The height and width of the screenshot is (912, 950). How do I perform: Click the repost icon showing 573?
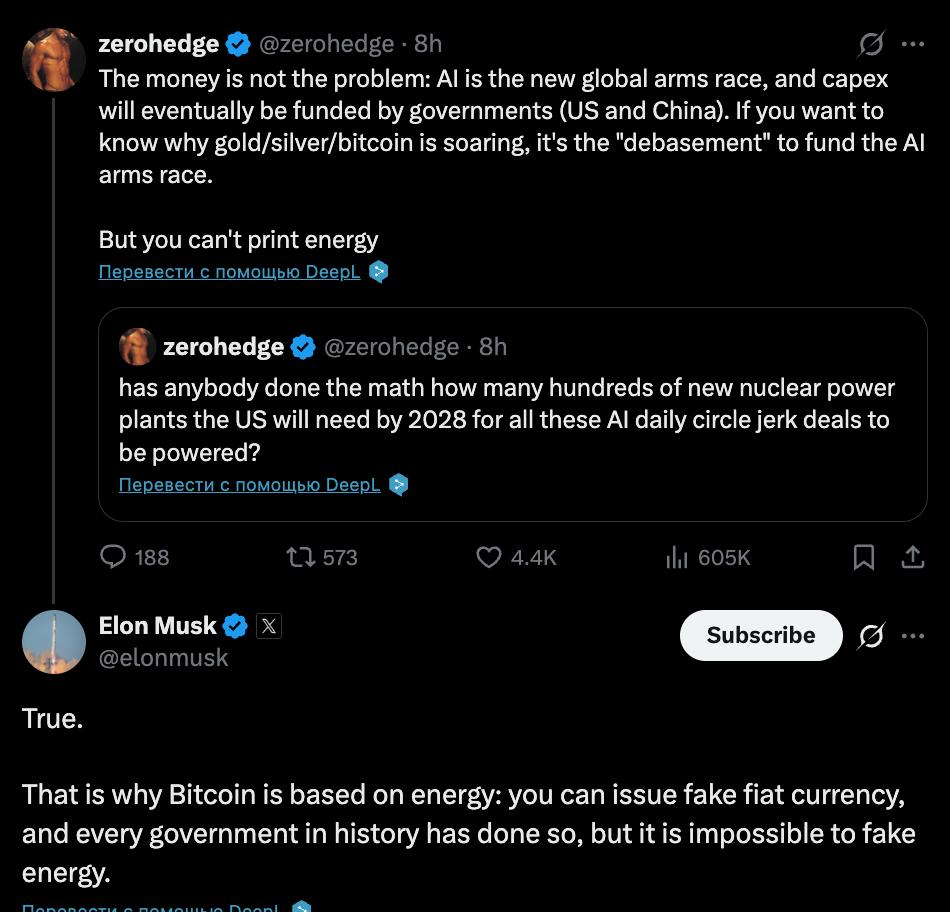click(300, 557)
